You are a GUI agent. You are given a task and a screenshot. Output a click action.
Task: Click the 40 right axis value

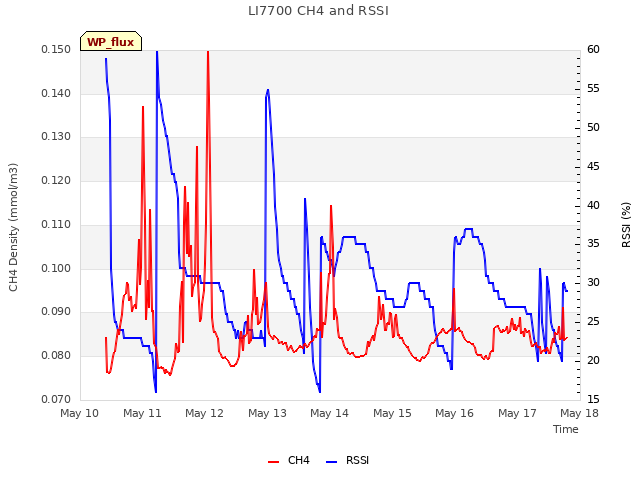click(593, 205)
